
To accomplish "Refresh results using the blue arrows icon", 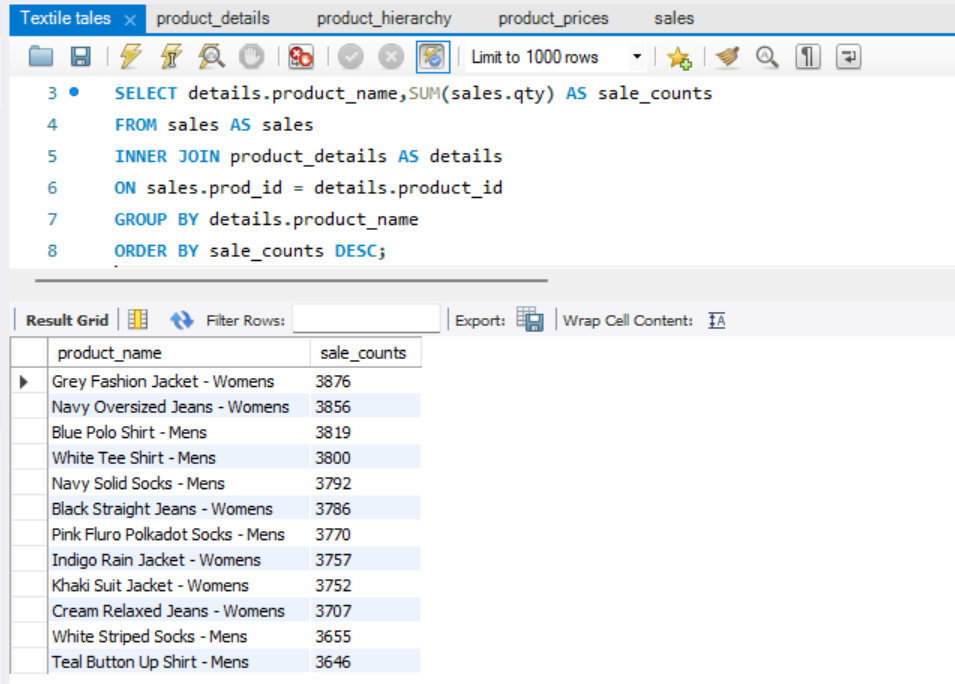I will 183,319.
